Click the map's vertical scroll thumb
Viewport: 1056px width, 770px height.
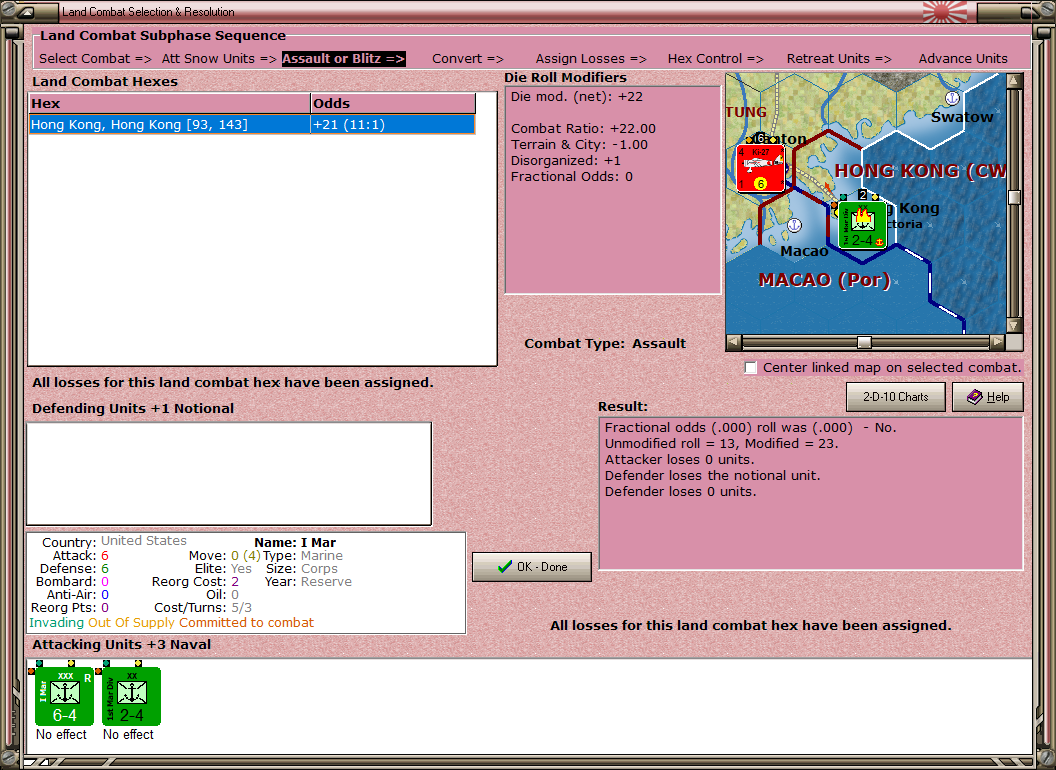click(1014, 197)
